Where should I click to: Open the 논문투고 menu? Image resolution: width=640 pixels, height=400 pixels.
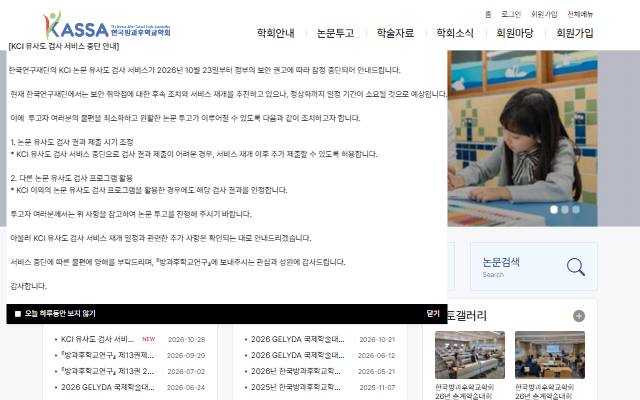(x=336, y=33)
